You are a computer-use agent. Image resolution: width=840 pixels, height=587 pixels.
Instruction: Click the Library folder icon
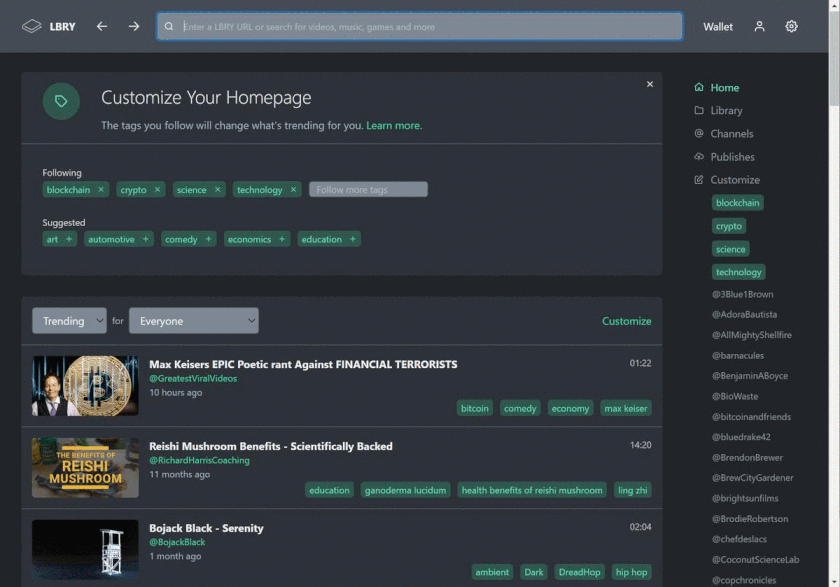point(699,110)
